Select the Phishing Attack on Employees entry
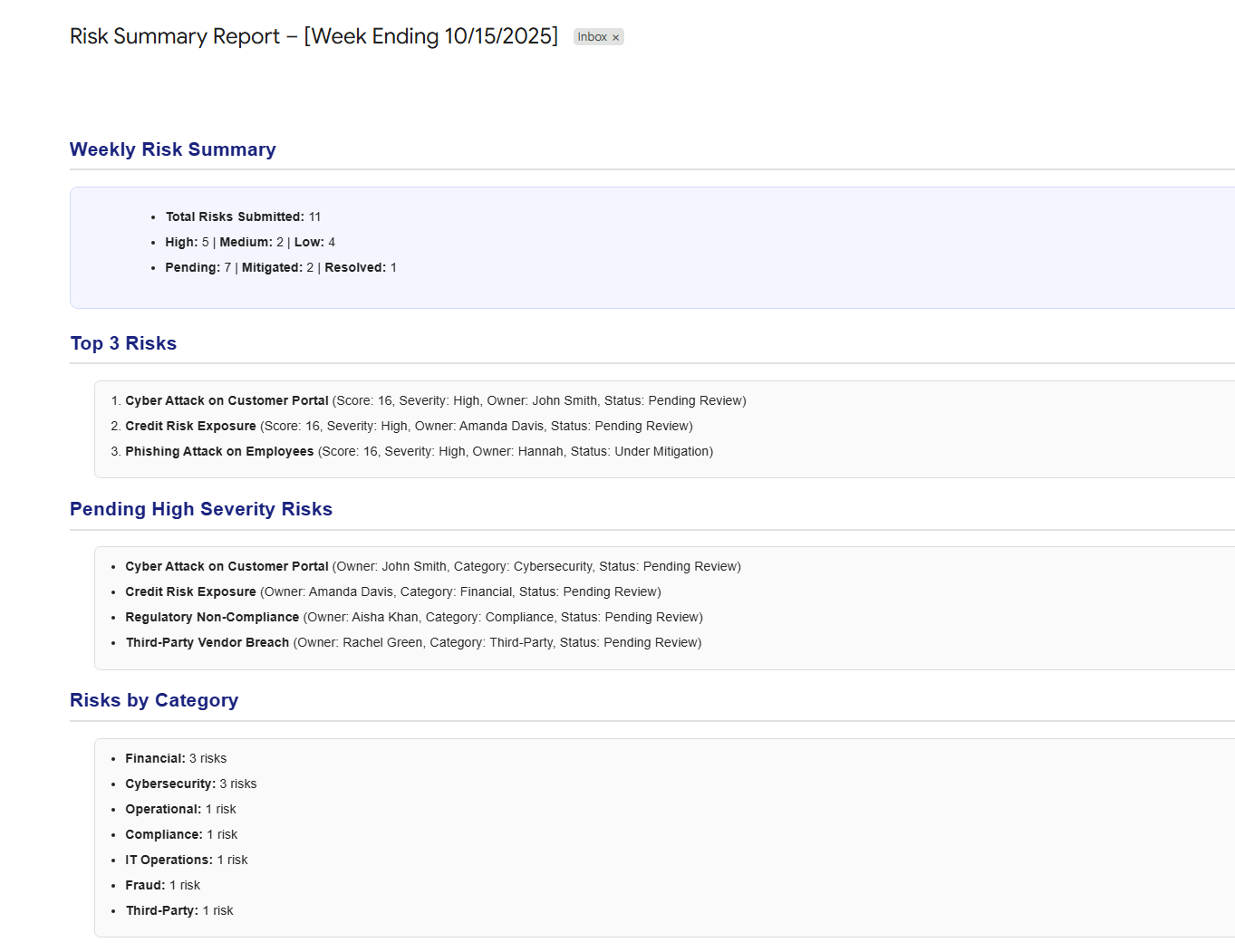 219,451
